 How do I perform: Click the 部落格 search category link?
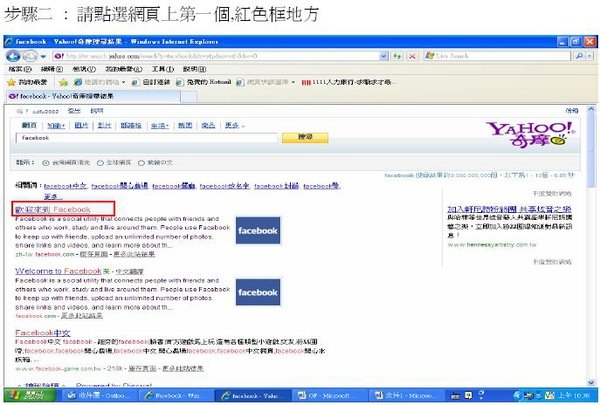click(131, 126)
